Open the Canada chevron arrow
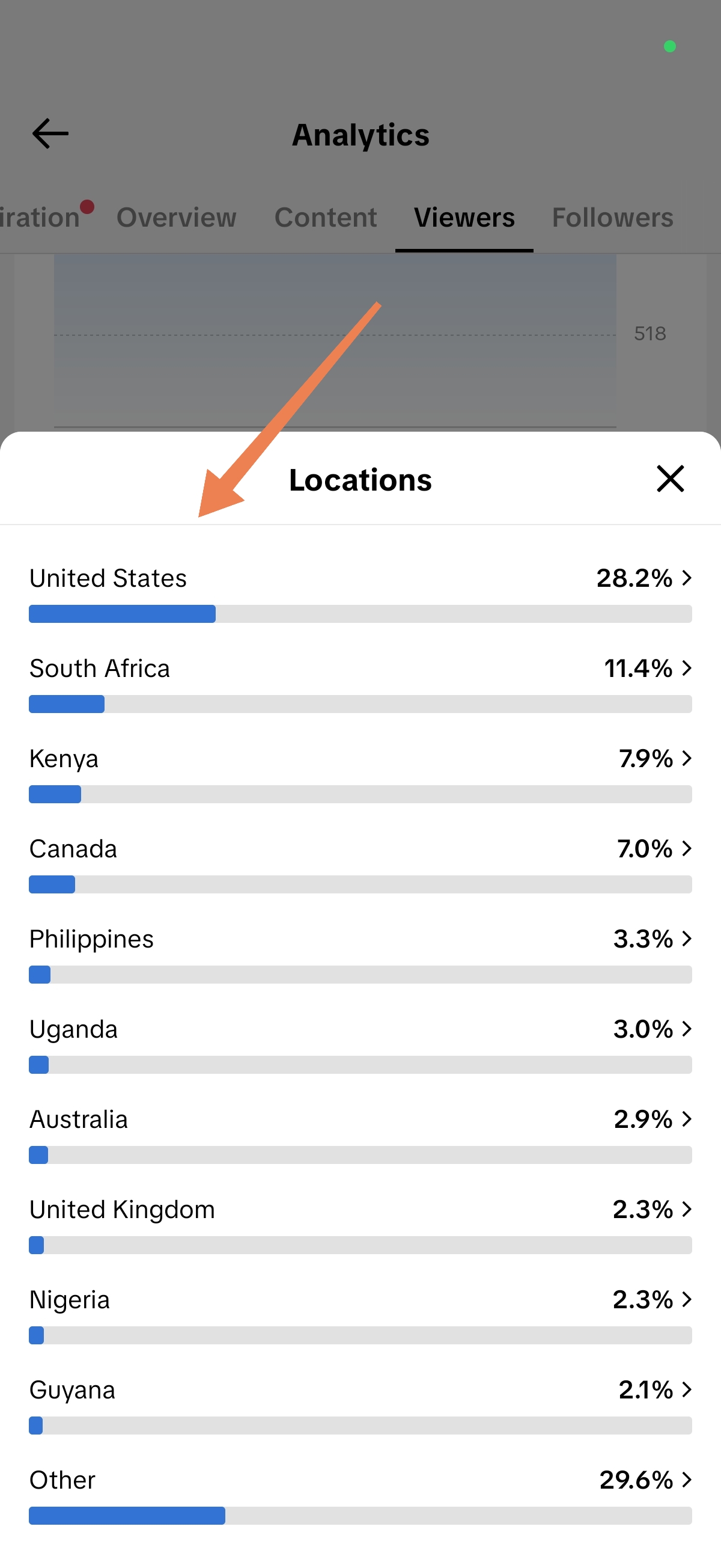This screenshot has height=1568, width=721. point(687,848)
